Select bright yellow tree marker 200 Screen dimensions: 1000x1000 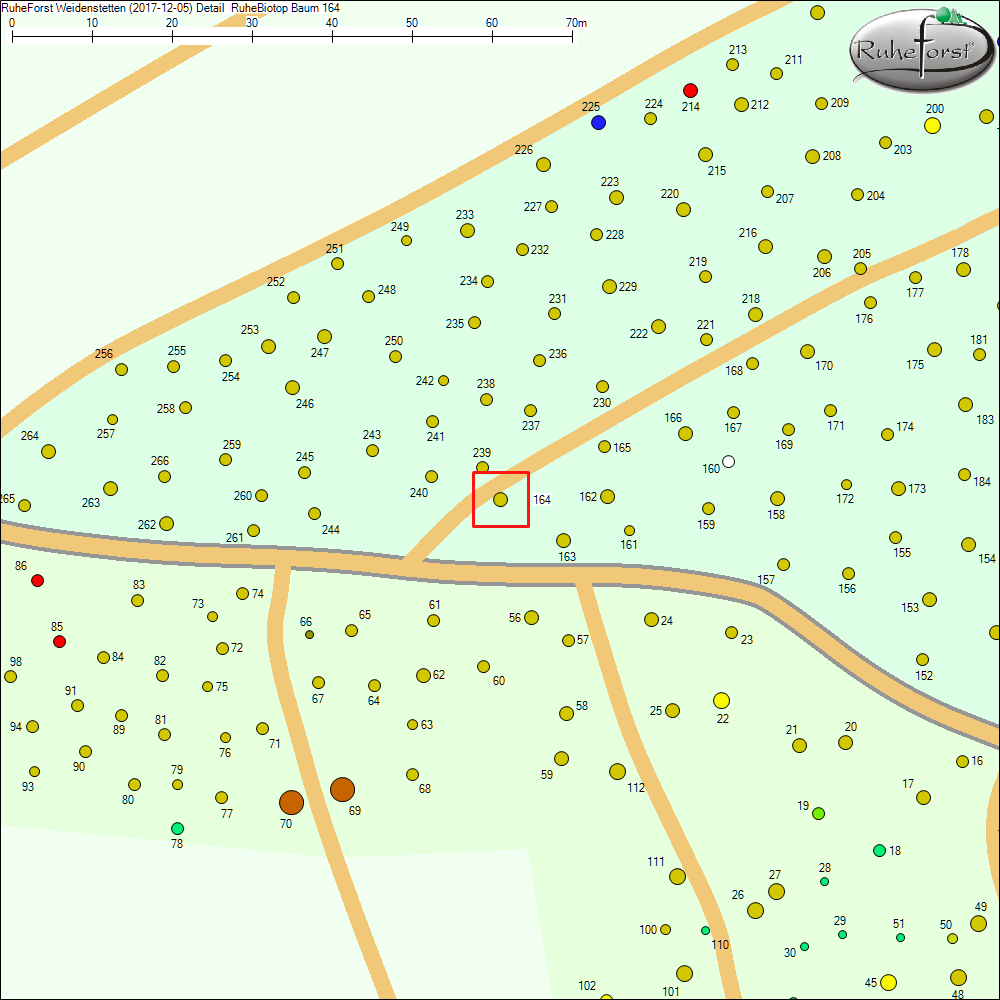coord(932,125)
